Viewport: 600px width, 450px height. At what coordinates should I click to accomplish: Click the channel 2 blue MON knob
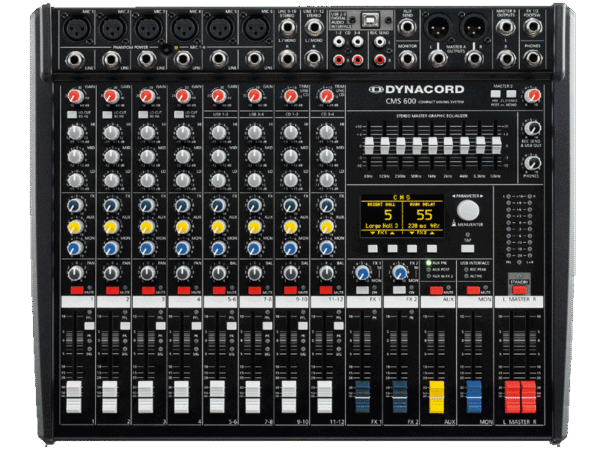pos(111,248)
